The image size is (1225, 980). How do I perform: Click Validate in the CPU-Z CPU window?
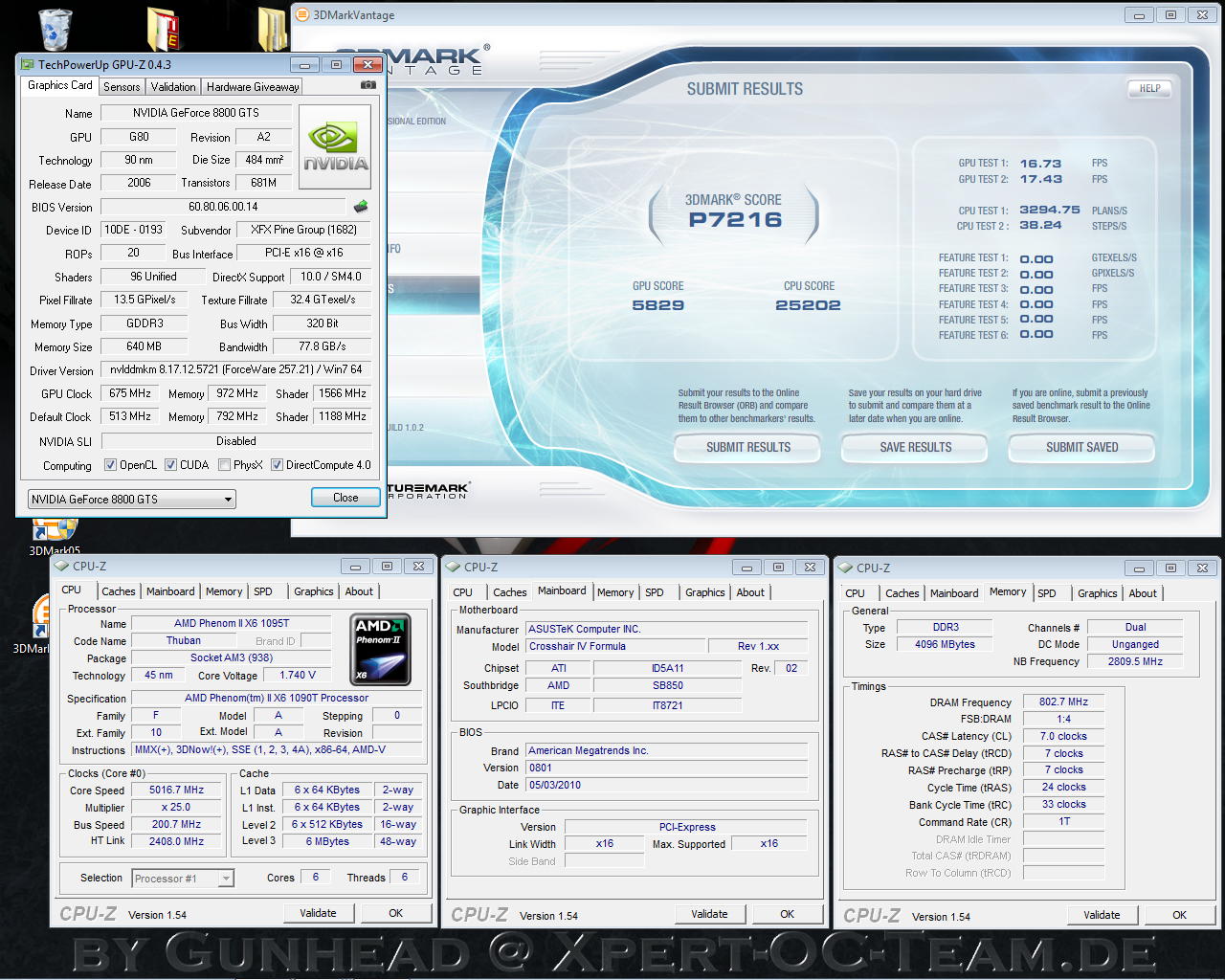(318, 913)
